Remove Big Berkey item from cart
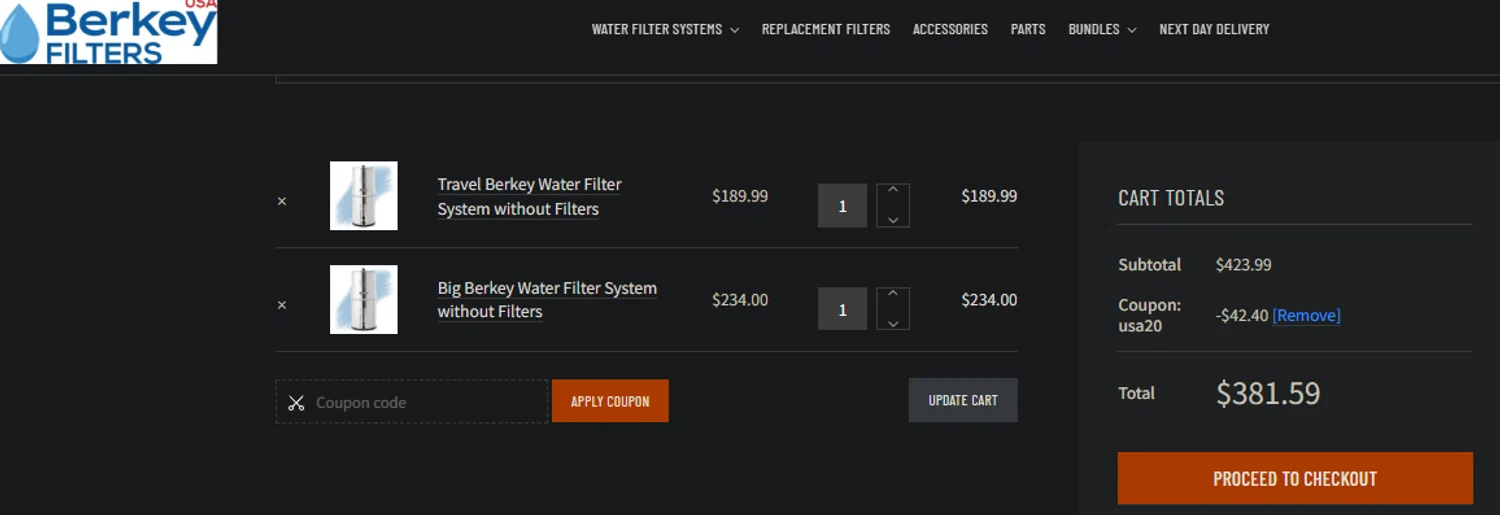This screenshot has width=1500, height=515. click(x=282, y=305)
